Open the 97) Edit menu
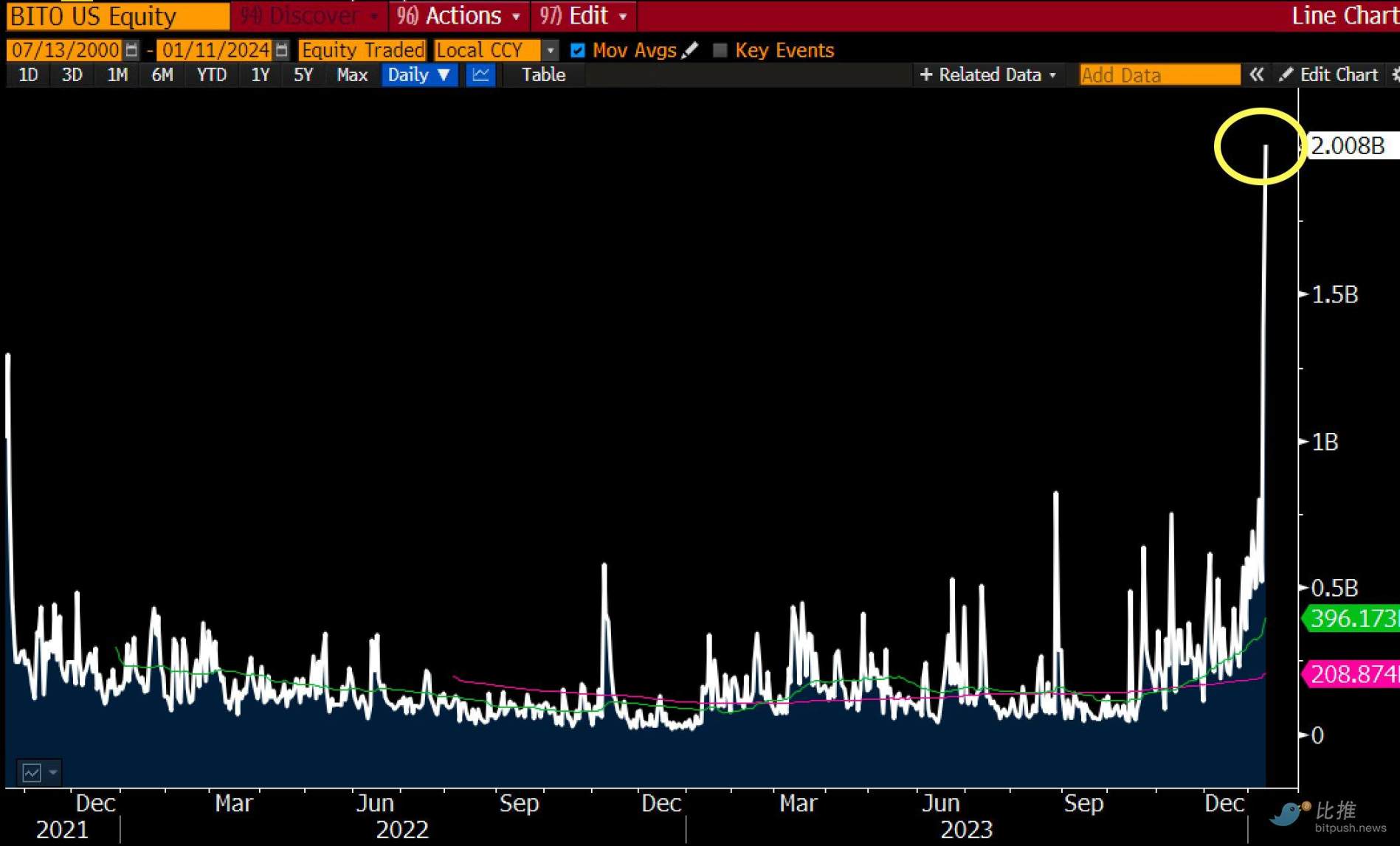1400x846 pixels. click(x=583, y=15)
